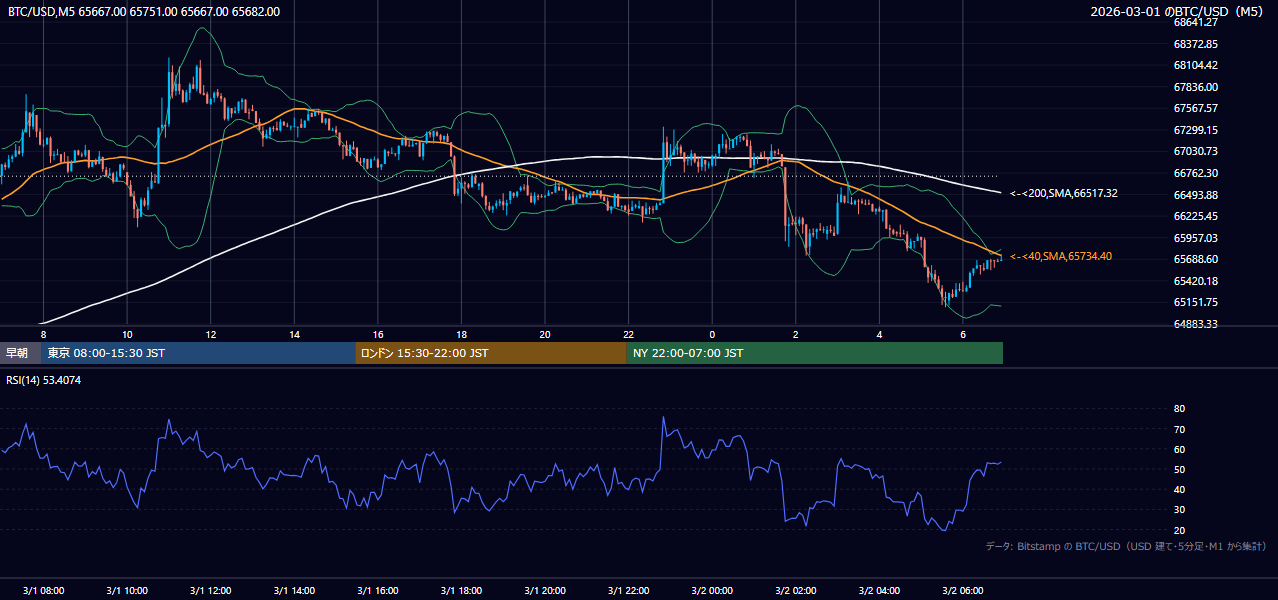Click the 3/2 02:00 time label
Image resolution: width=1278 pixels, height=600 pixels.
click(796, 591)
